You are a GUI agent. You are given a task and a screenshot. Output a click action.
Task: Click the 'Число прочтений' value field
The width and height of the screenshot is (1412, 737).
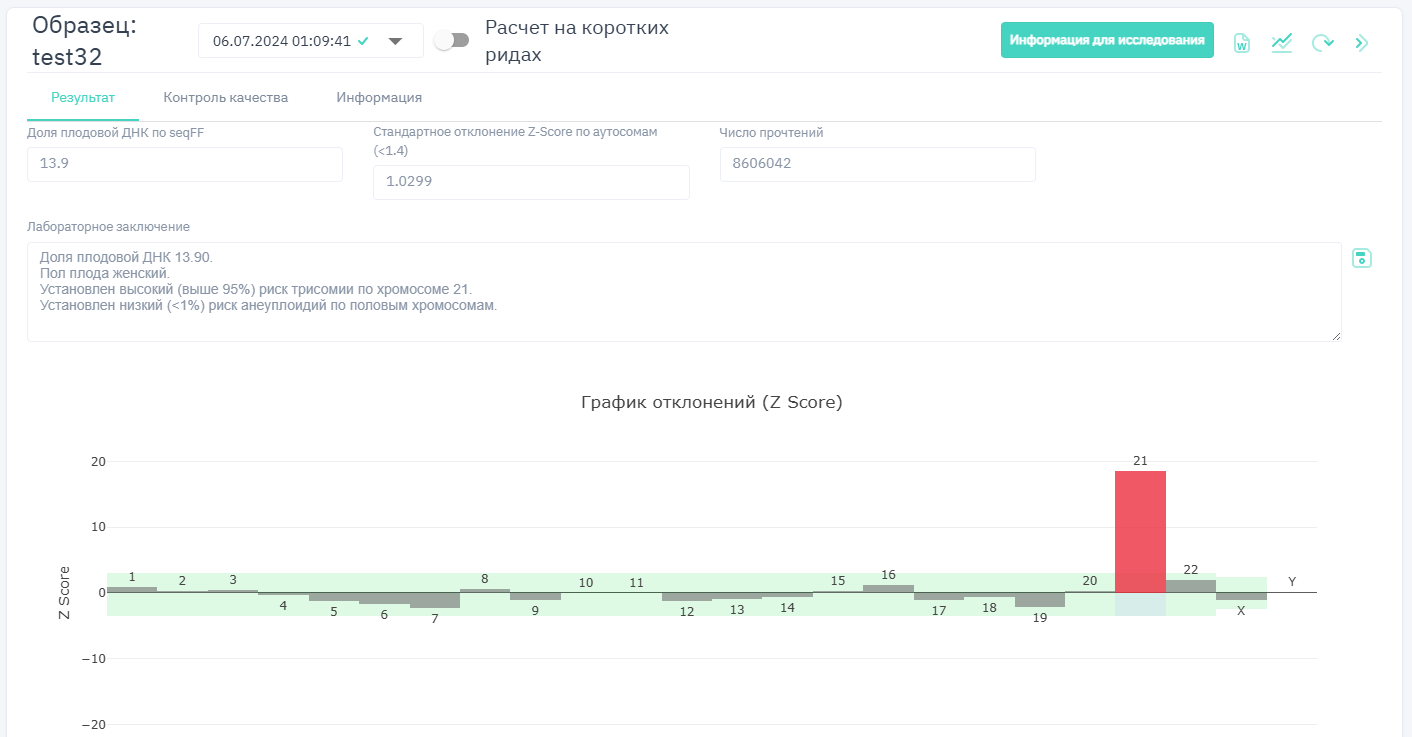(877, 164)
